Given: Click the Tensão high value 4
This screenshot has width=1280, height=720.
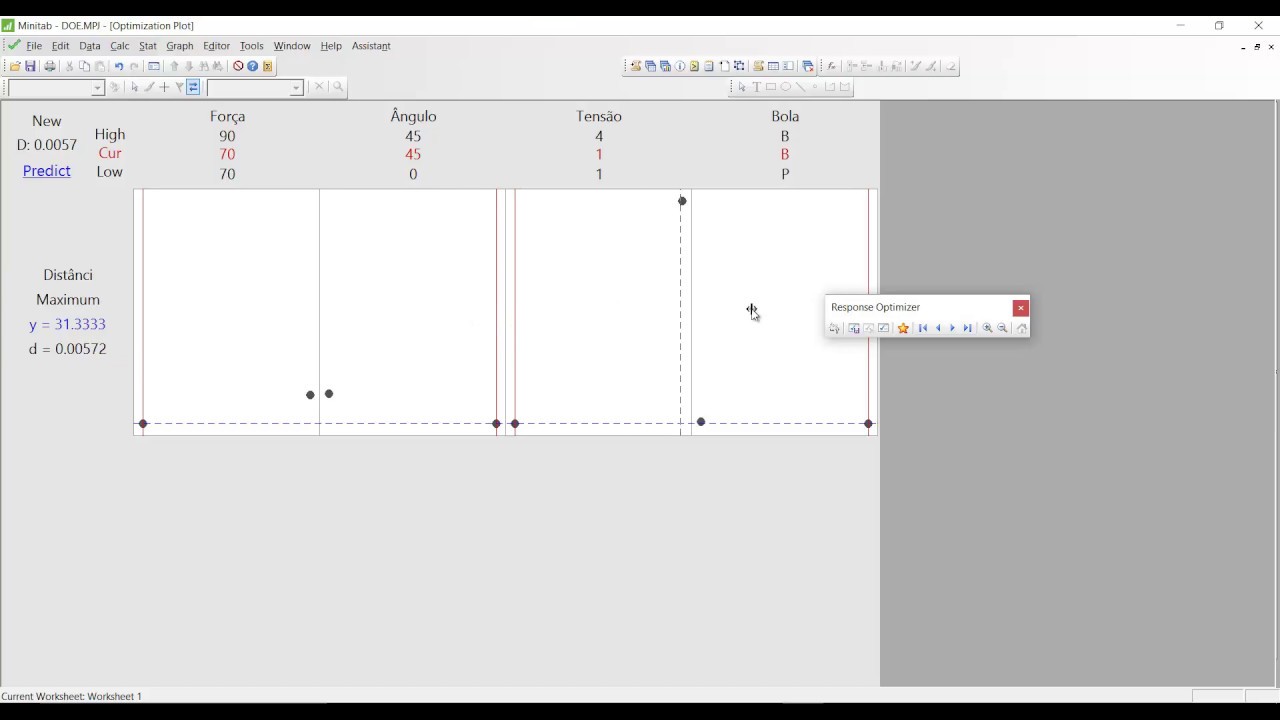Looking at the screenshot, I should click(x=599, y=136).
